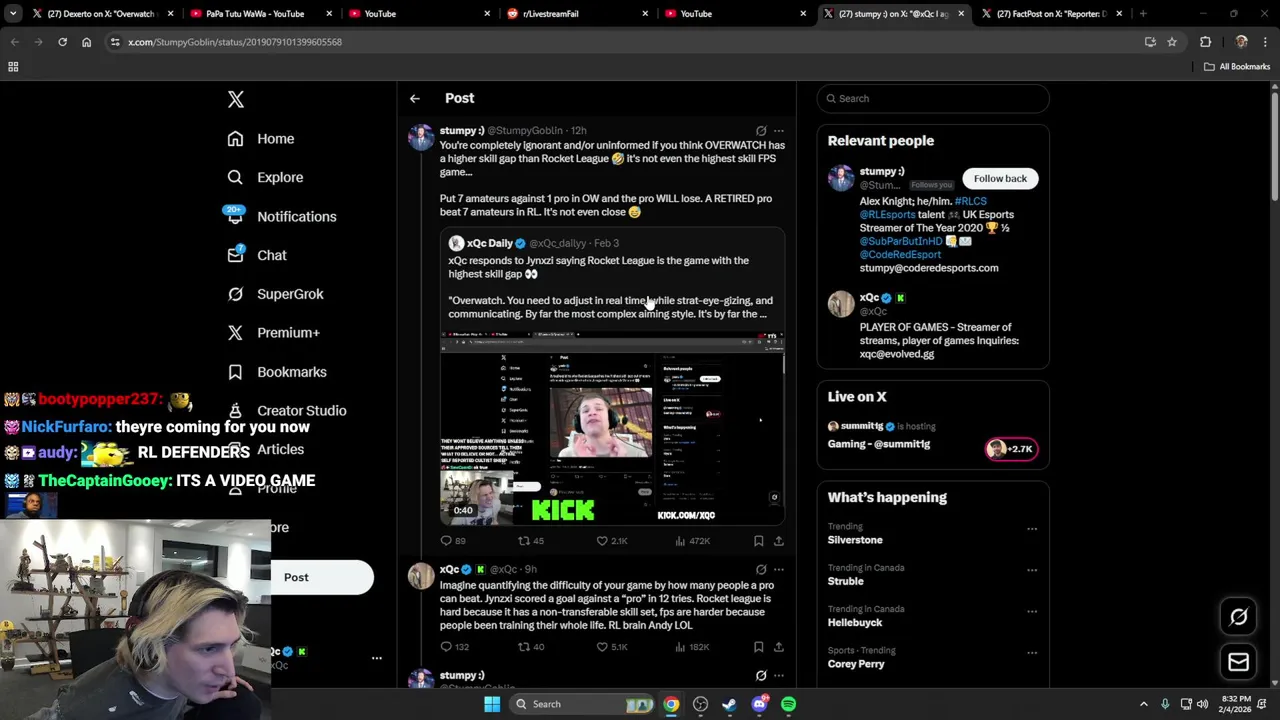Bookmark xQc's reply post
This screenshot has width=1280, height=720.
(759, 647)
